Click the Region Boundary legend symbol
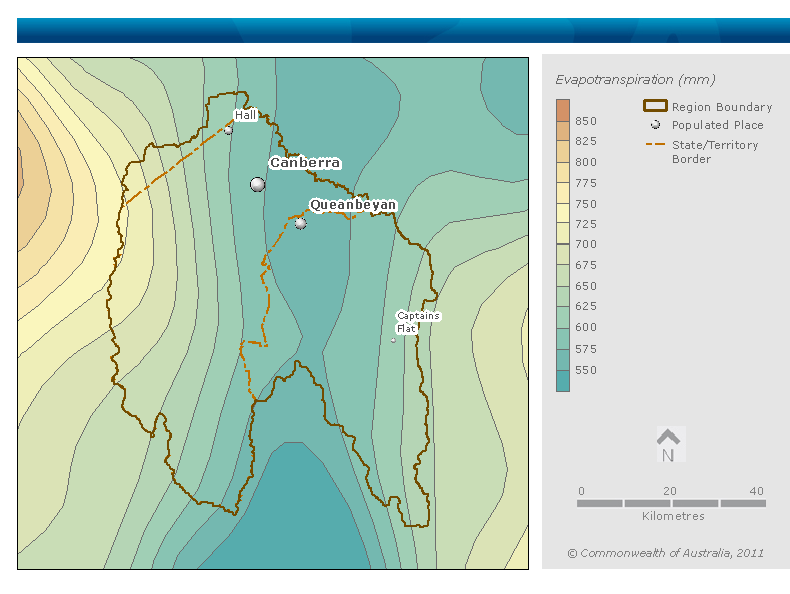The image size is (790, 594). (x=655, y=106)
